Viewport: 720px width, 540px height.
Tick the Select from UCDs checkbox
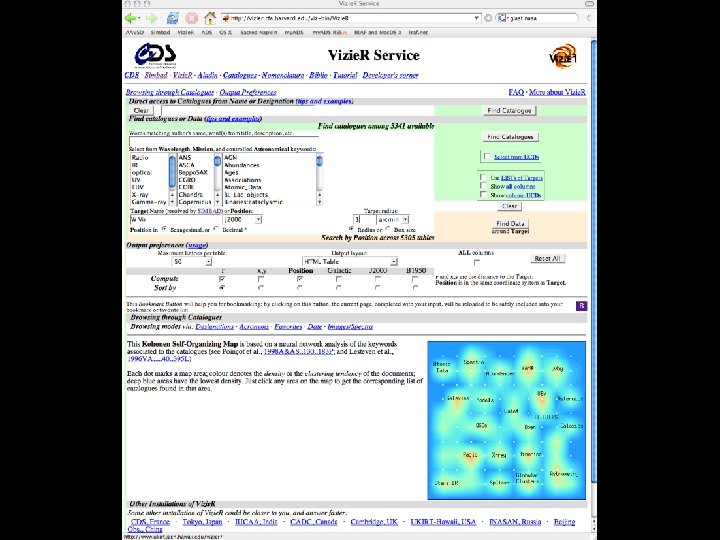point(487,156)
